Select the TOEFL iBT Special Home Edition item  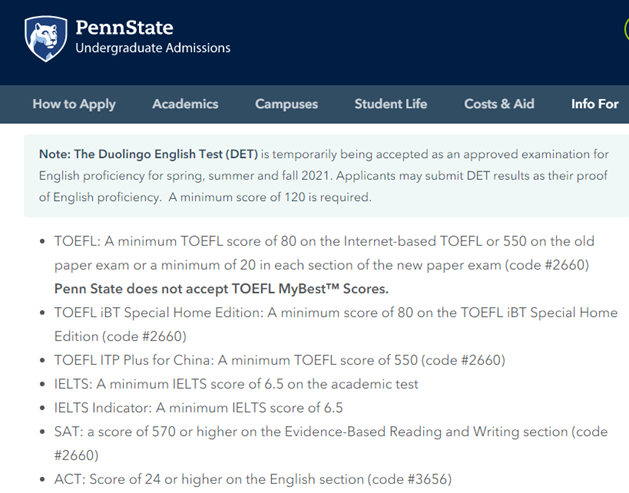[335, 313]
